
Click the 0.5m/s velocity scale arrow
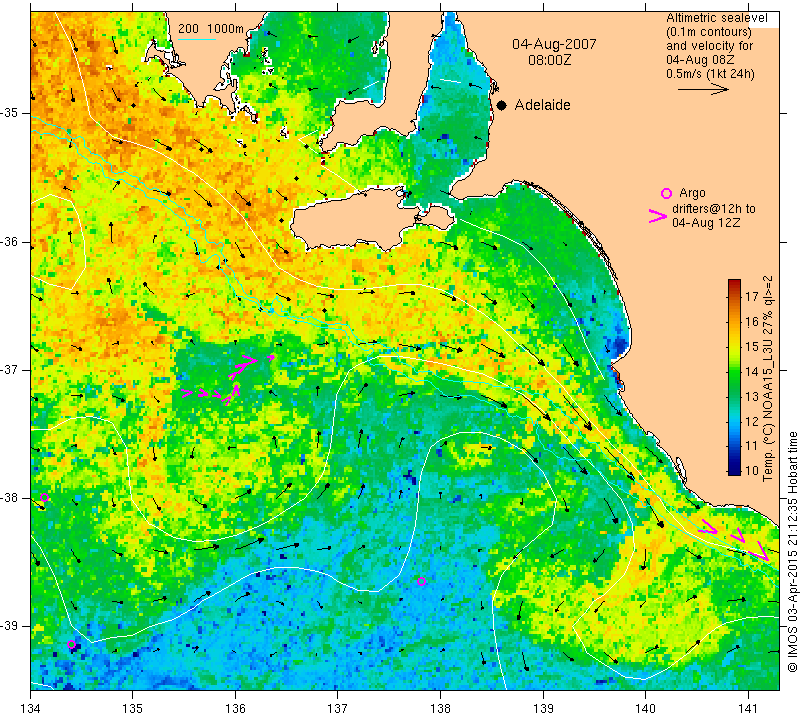[x=703, y=89]
